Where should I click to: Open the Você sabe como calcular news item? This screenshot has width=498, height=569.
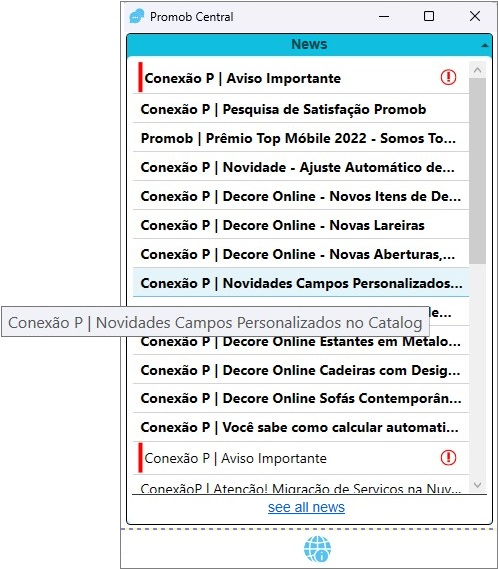301,427
